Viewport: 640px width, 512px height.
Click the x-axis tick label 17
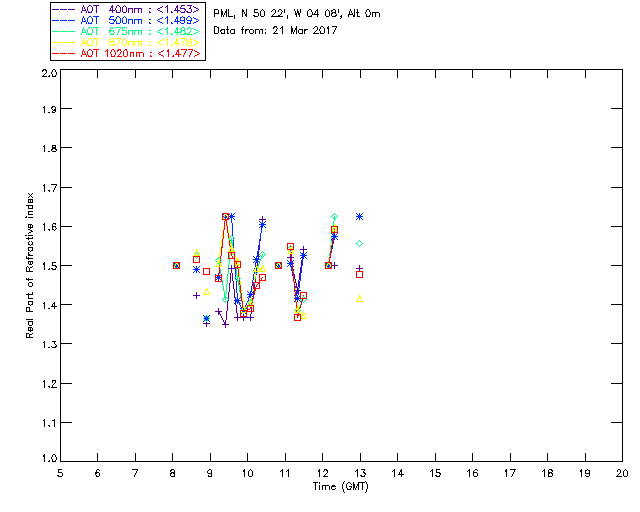510,473
